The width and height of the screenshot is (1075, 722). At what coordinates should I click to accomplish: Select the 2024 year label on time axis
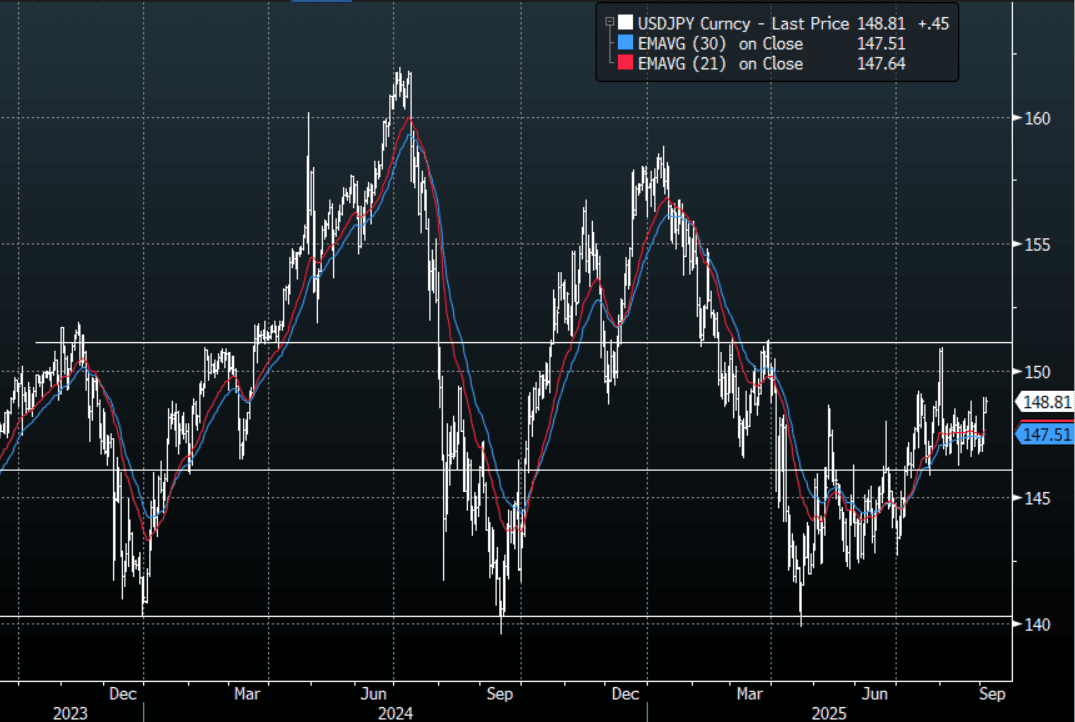397,713
